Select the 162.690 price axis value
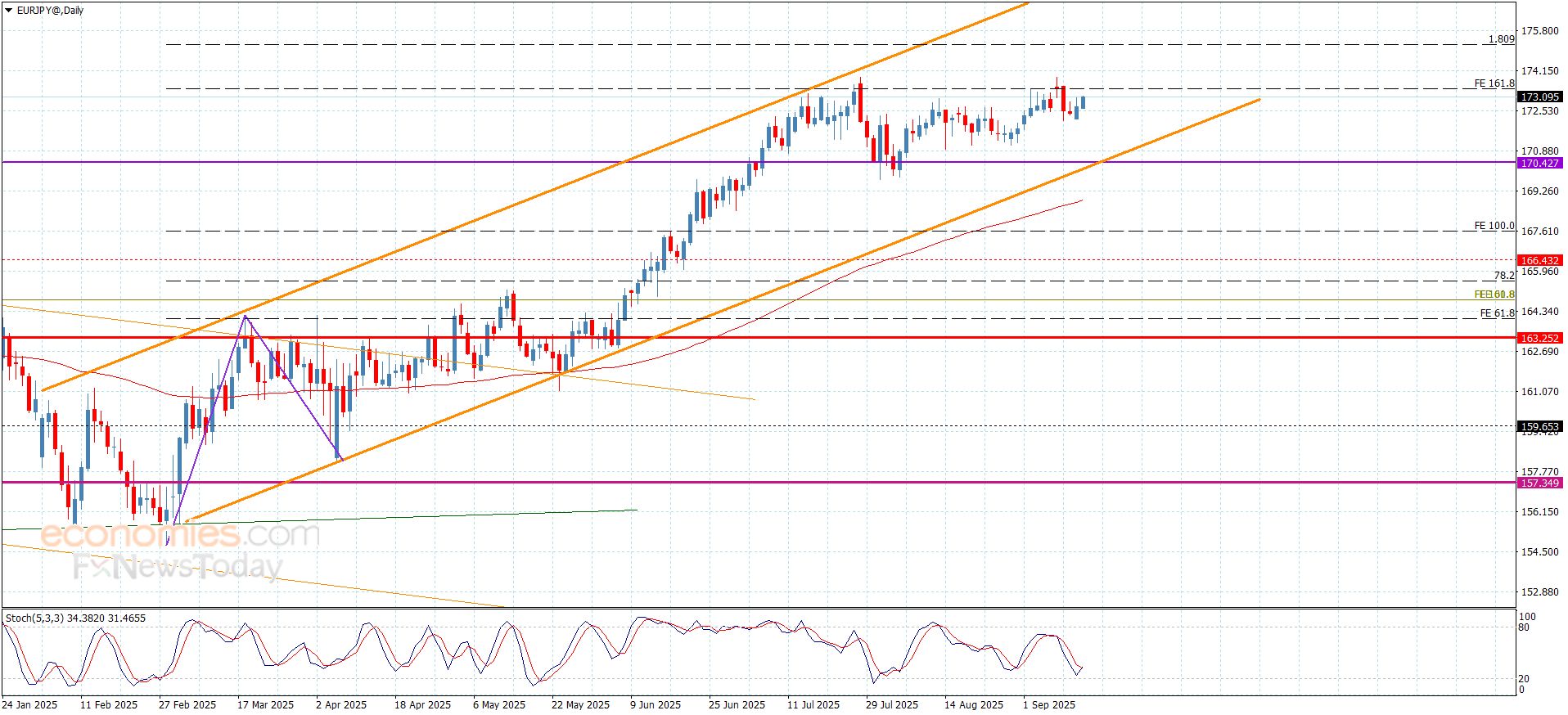 point(1539,351)
